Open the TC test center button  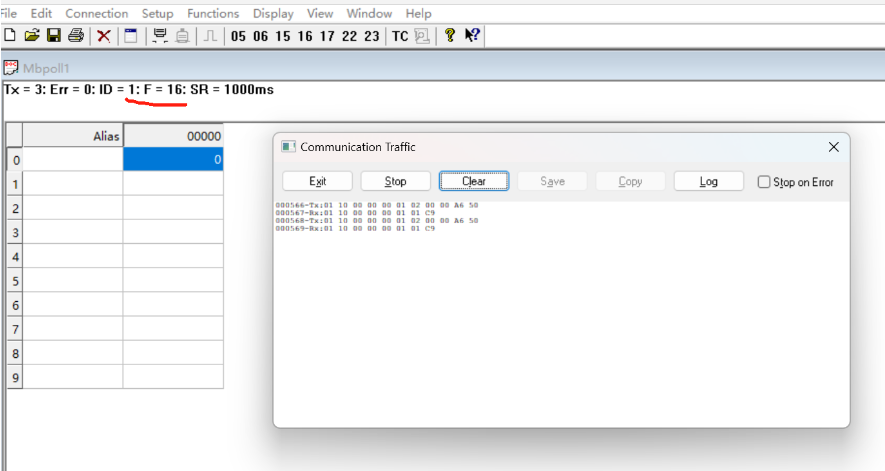click(400, 36)
